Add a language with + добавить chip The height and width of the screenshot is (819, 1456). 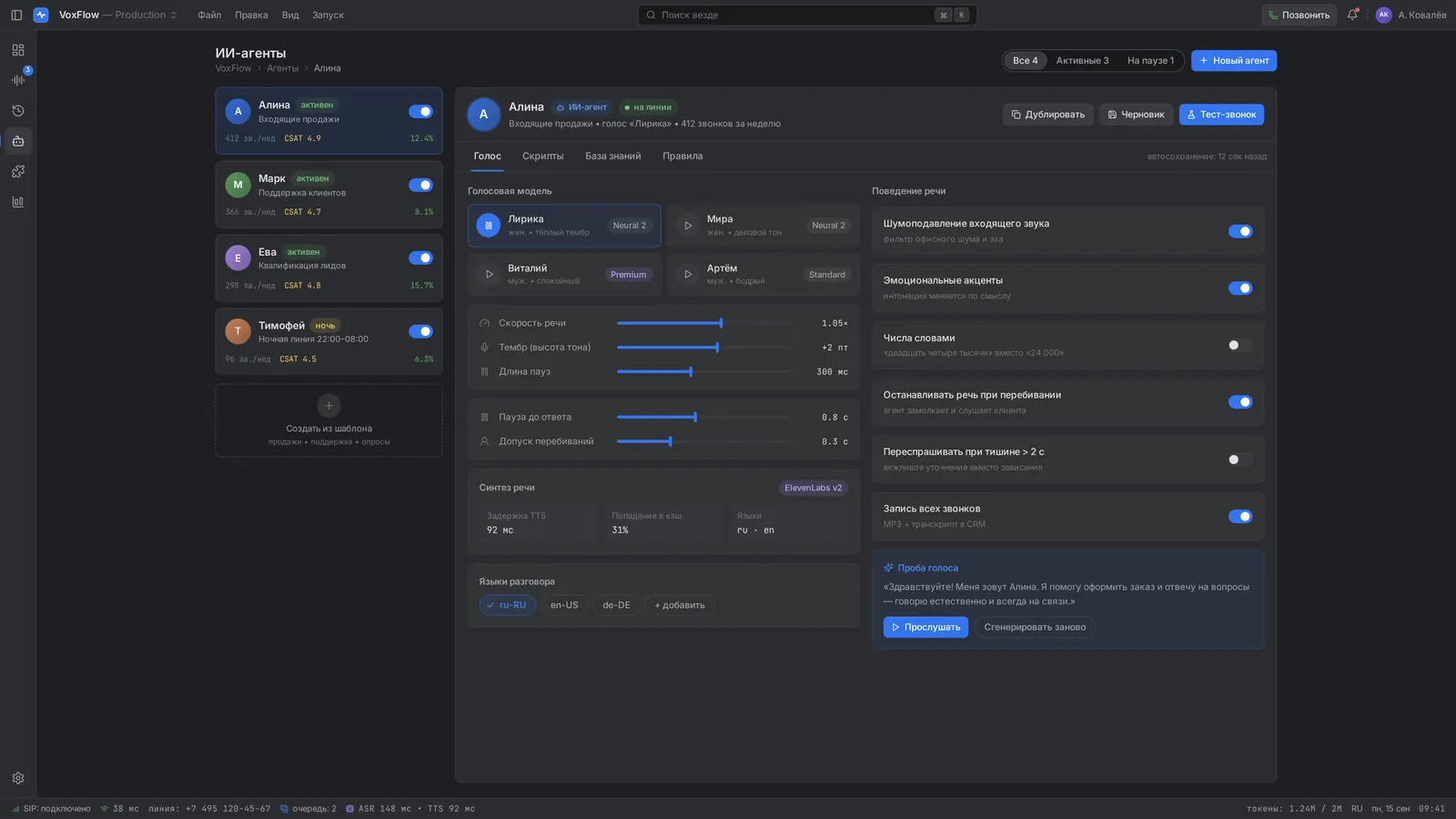680,605
